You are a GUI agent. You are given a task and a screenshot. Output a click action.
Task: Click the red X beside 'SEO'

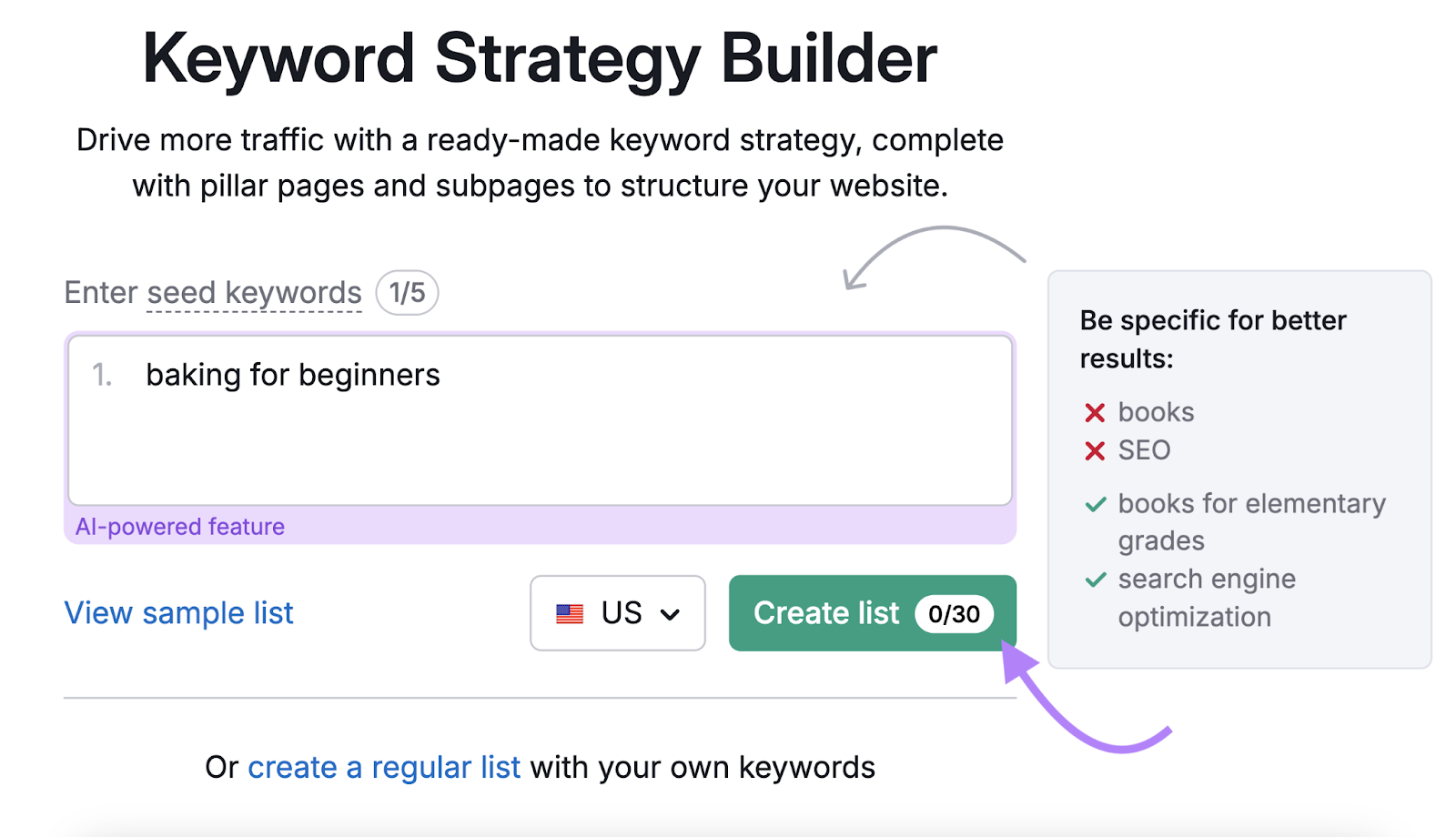click(1095, 450)
